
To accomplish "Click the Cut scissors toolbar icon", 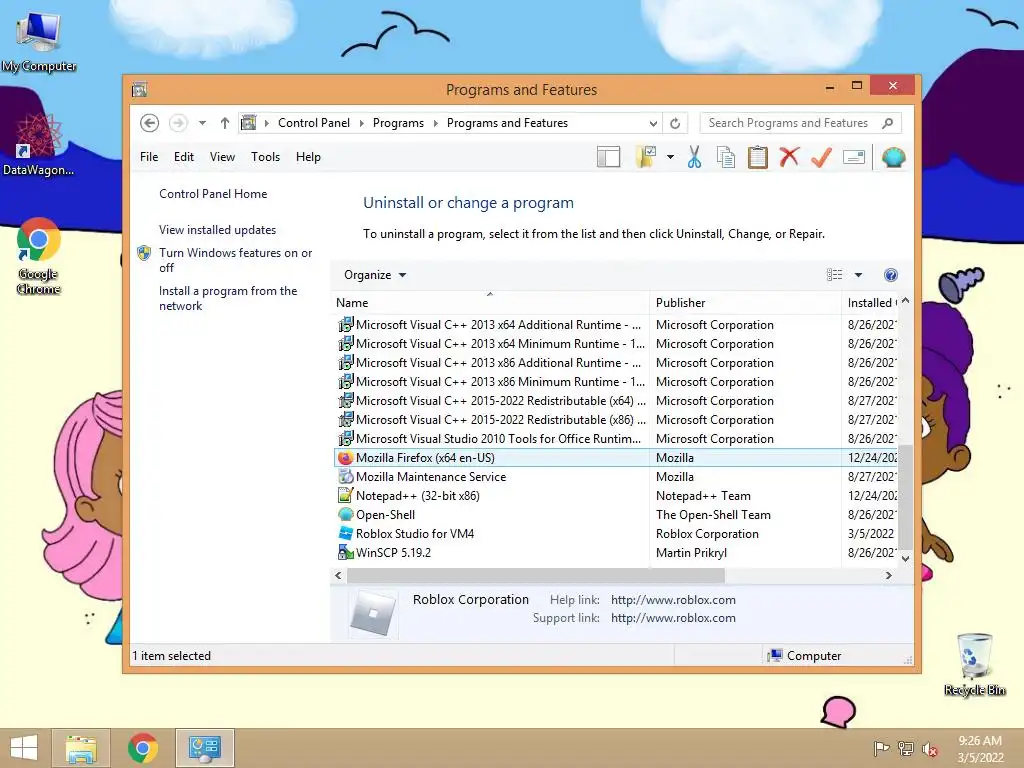I will tap(694, 157).
